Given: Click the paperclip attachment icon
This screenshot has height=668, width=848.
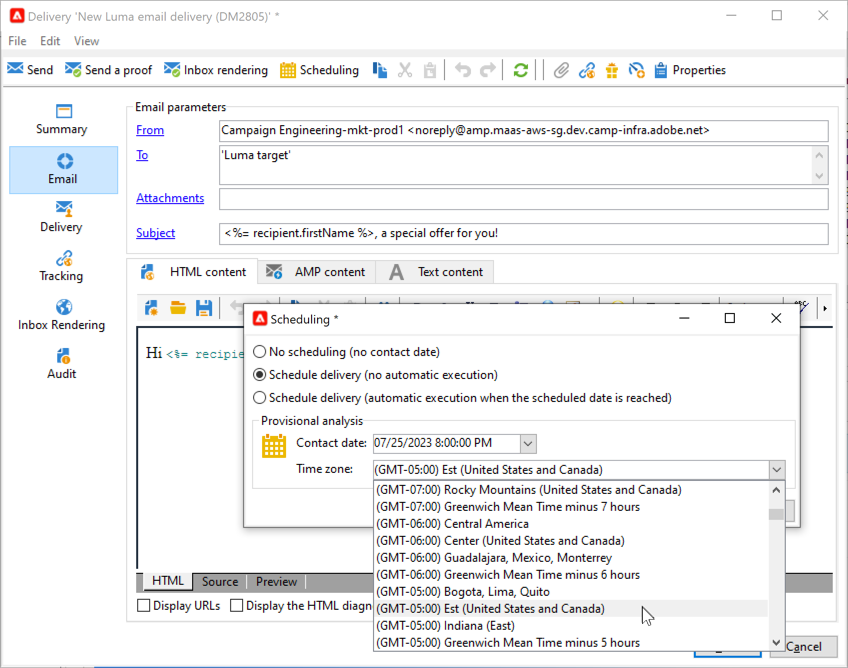Looking at the screenshot, I should pyautogui.click(x=561, y=70).
